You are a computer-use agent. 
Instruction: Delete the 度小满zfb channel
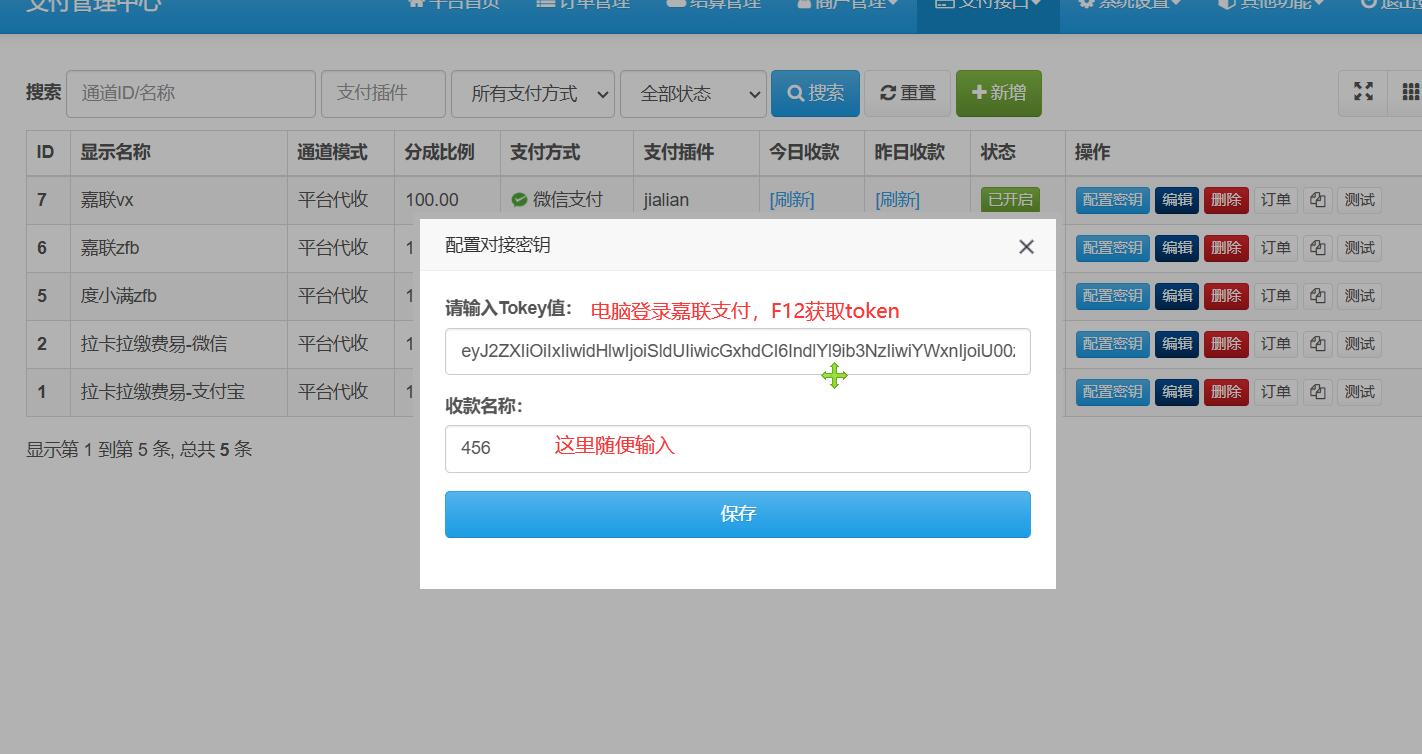pos(1226,296)
